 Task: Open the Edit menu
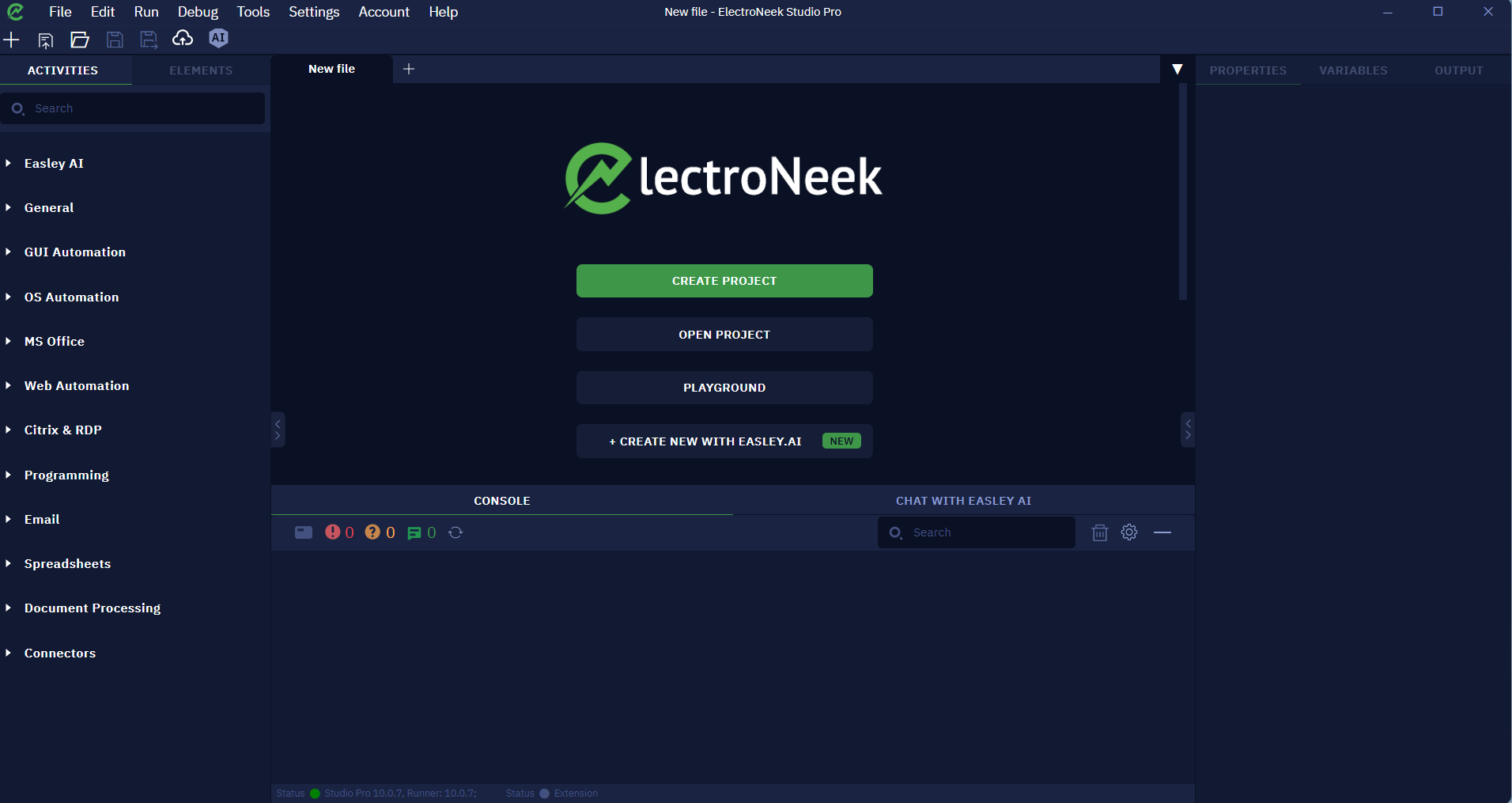pyautogui.click(x=103, y=12)
